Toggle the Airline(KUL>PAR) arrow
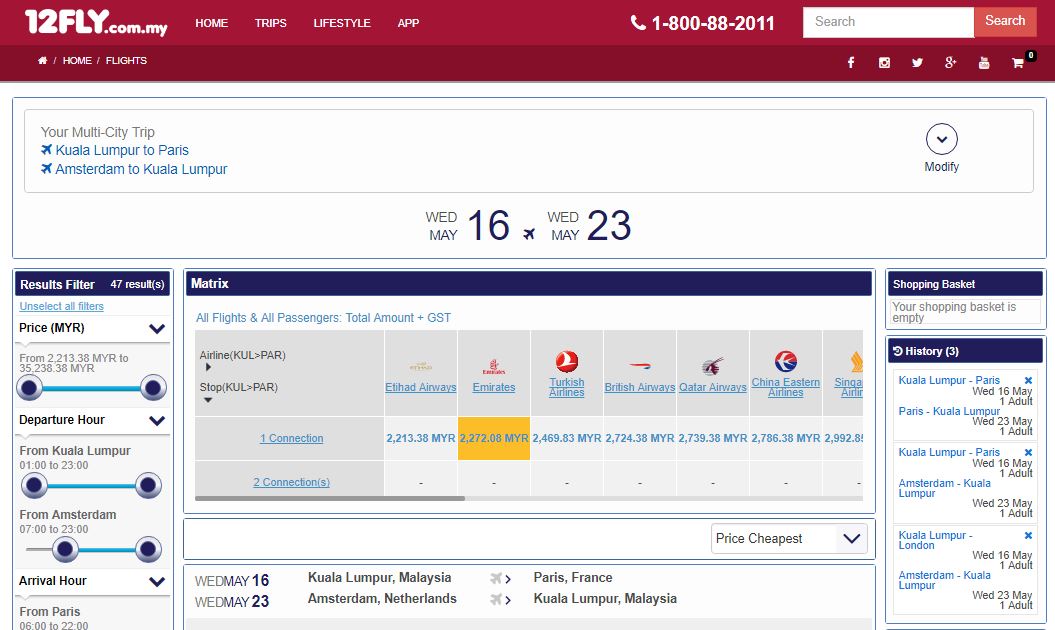Screen dimensions: 1055x630 [208, 368]
